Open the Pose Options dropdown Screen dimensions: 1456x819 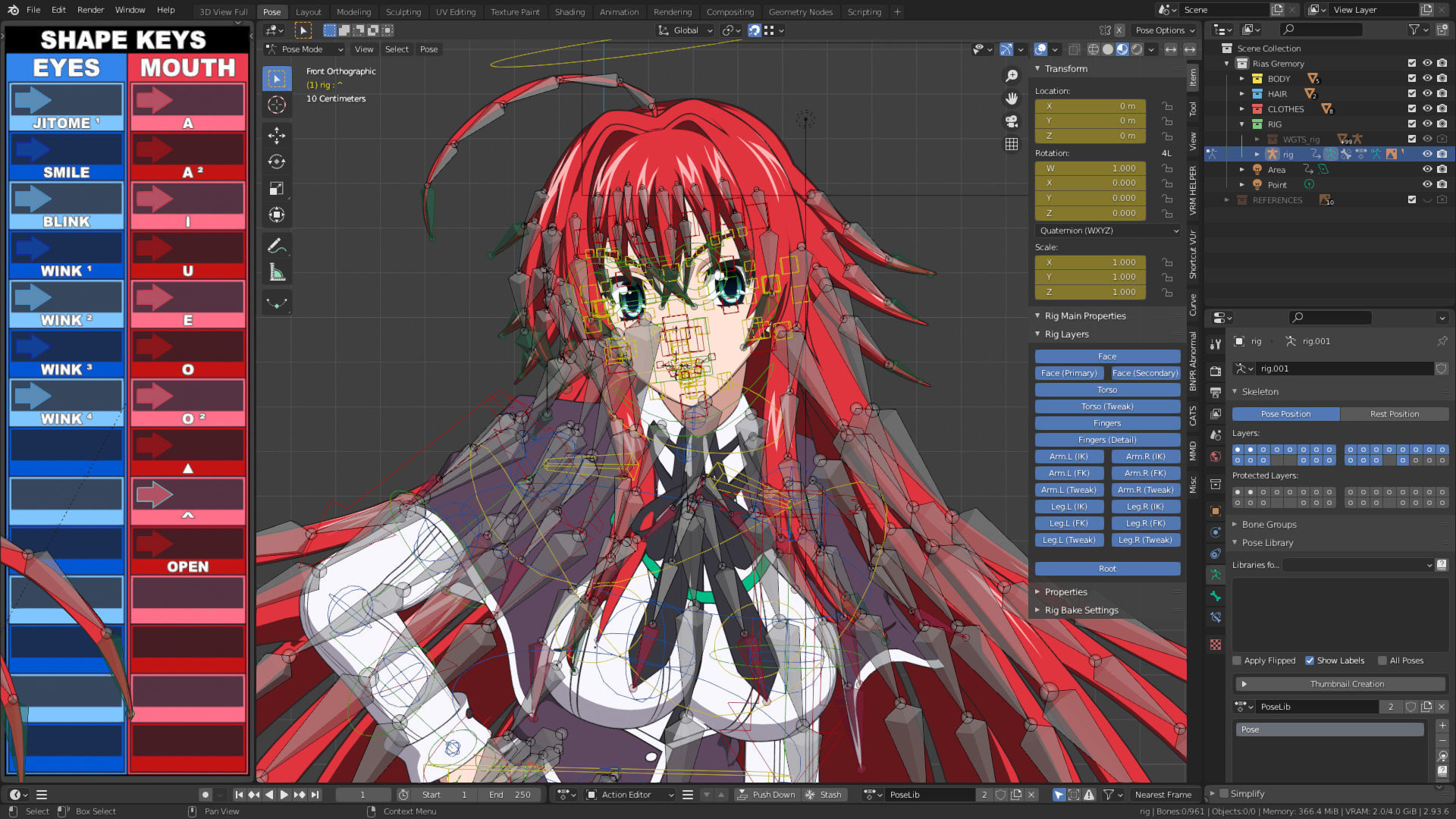pyautogui.click(x=1165, y=30)
